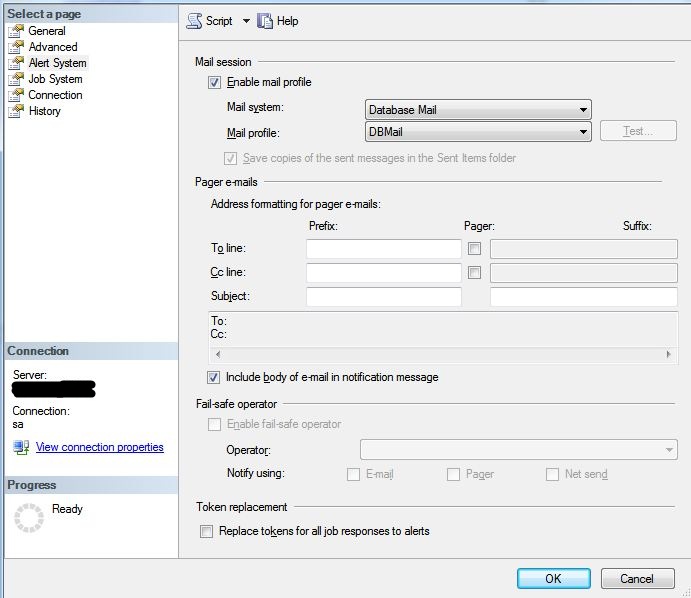Click the History page icon

pyautogui.click(x=16, y=111)
